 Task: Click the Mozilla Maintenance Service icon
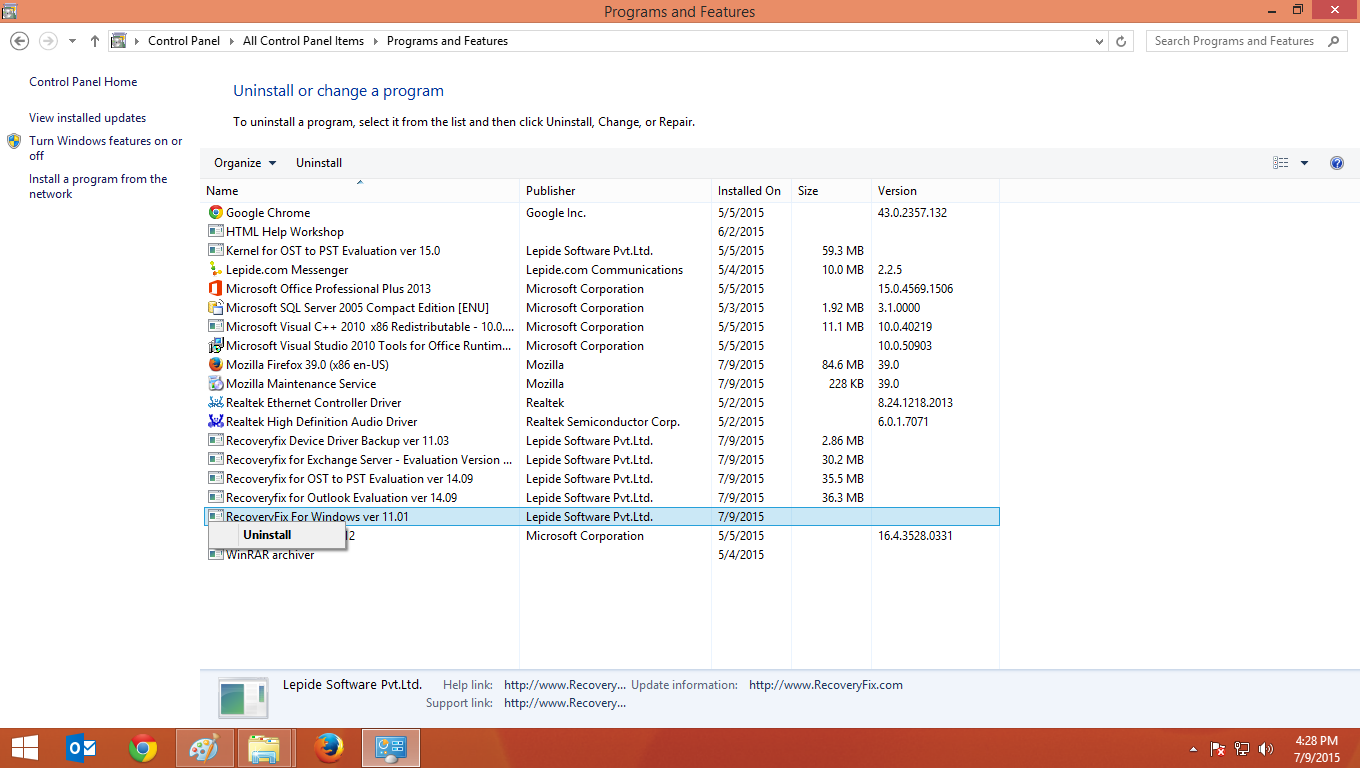[x=215, y=384]
